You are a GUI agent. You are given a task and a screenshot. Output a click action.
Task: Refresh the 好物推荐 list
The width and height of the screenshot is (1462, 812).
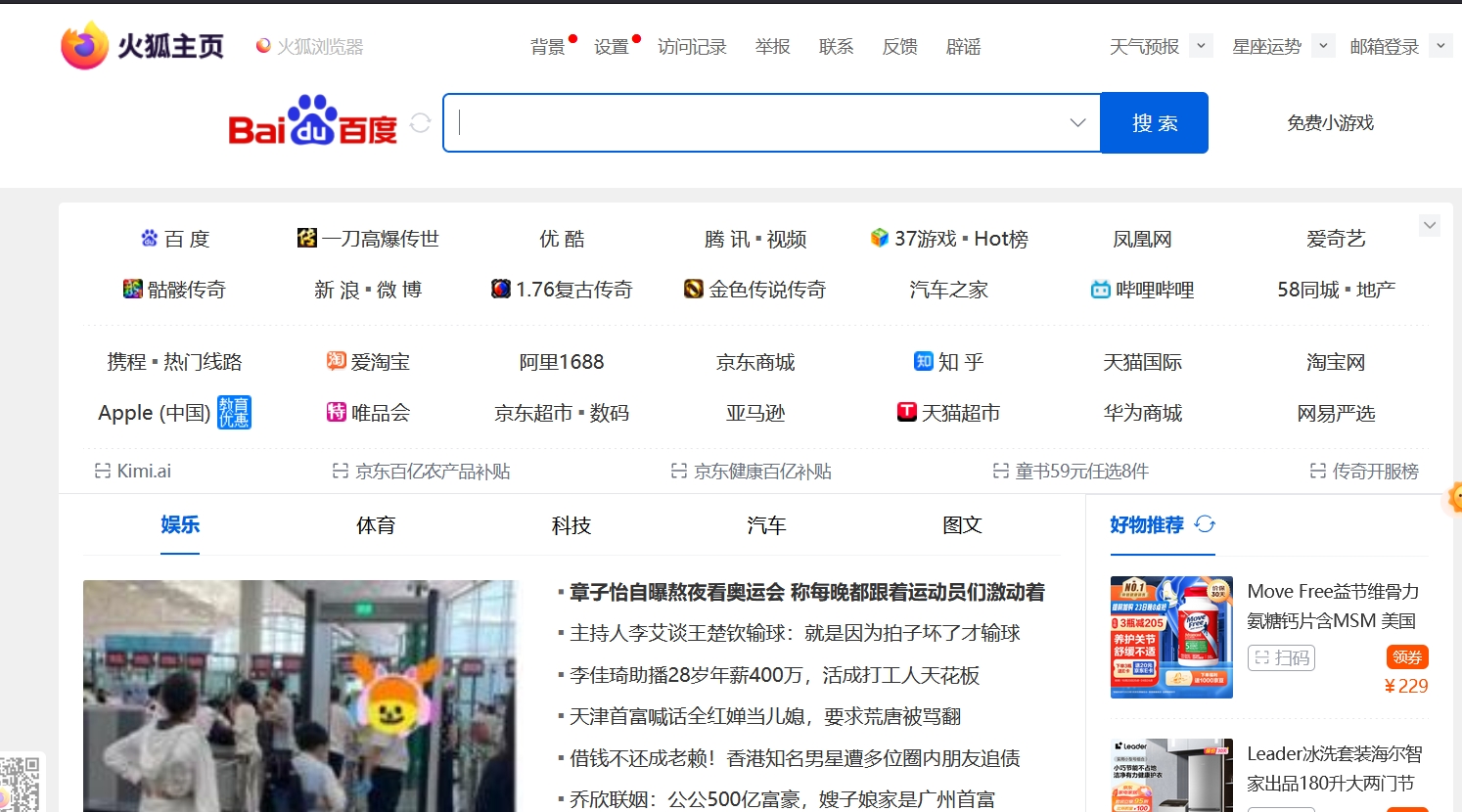coord(1205,524)
